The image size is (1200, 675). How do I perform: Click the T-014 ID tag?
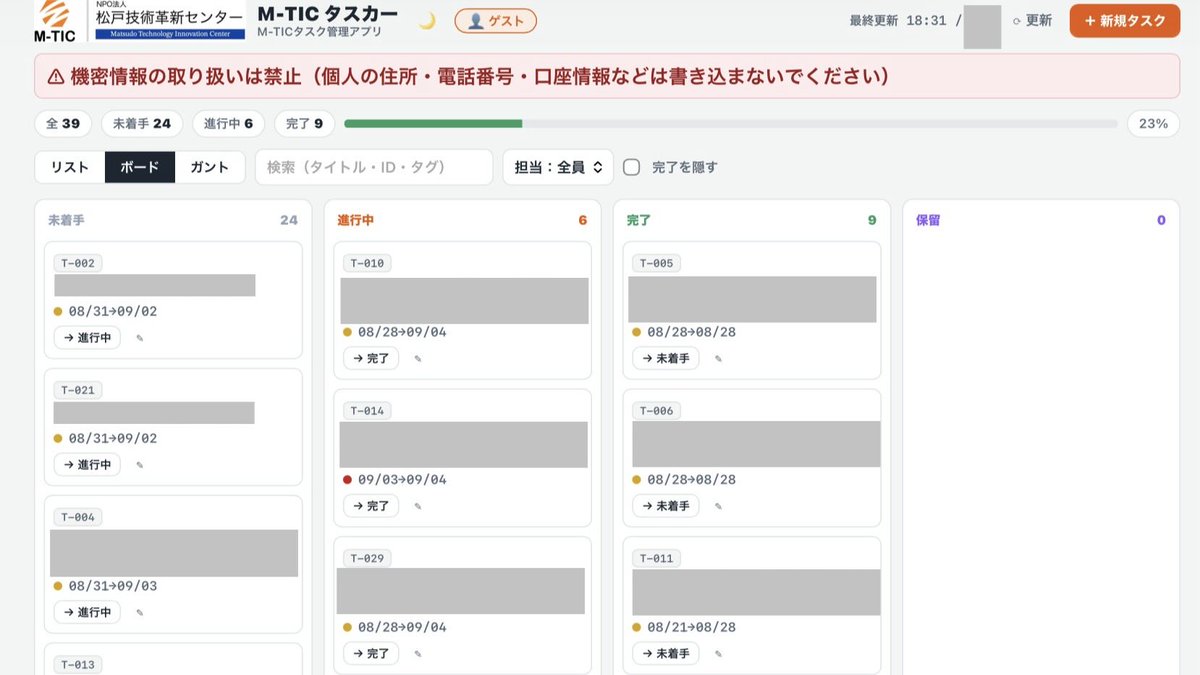click(367, 410)
